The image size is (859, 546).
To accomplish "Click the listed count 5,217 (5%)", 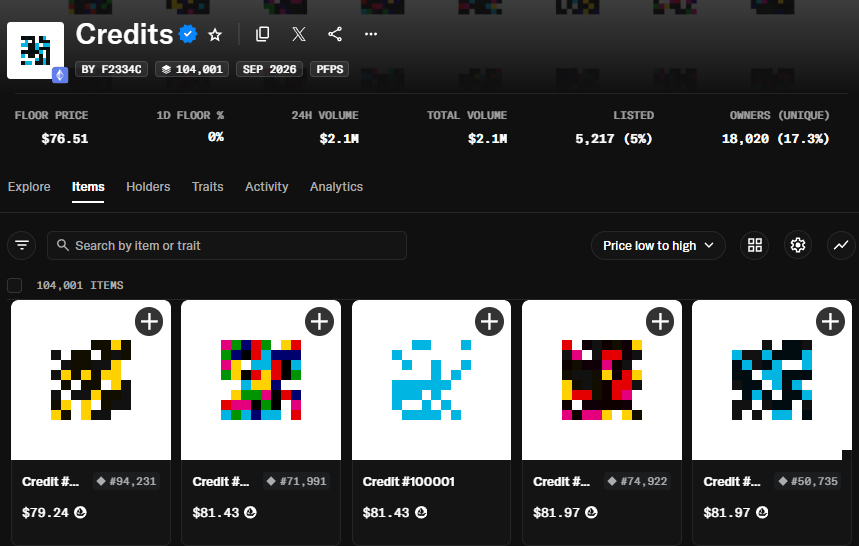I will (614, 139).
